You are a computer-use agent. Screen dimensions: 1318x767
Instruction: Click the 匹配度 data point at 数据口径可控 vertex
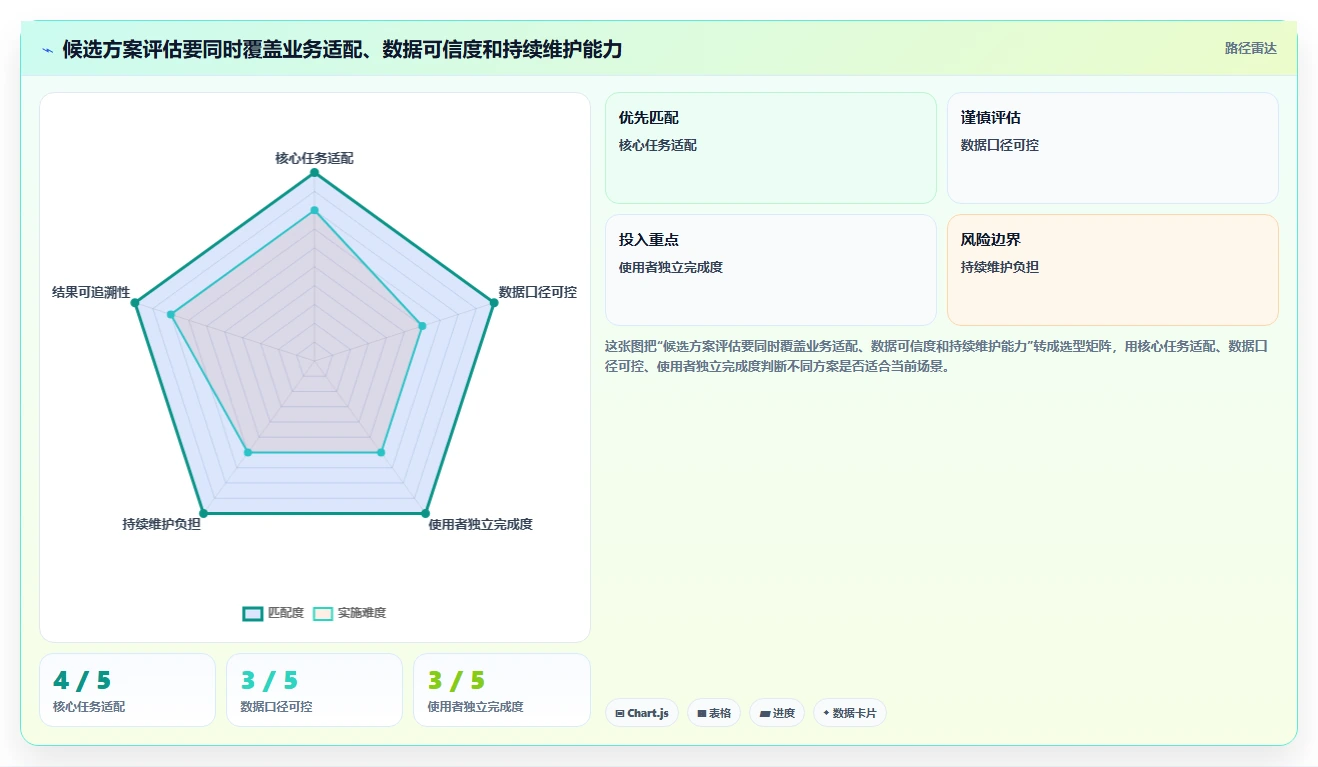point(493,303)
